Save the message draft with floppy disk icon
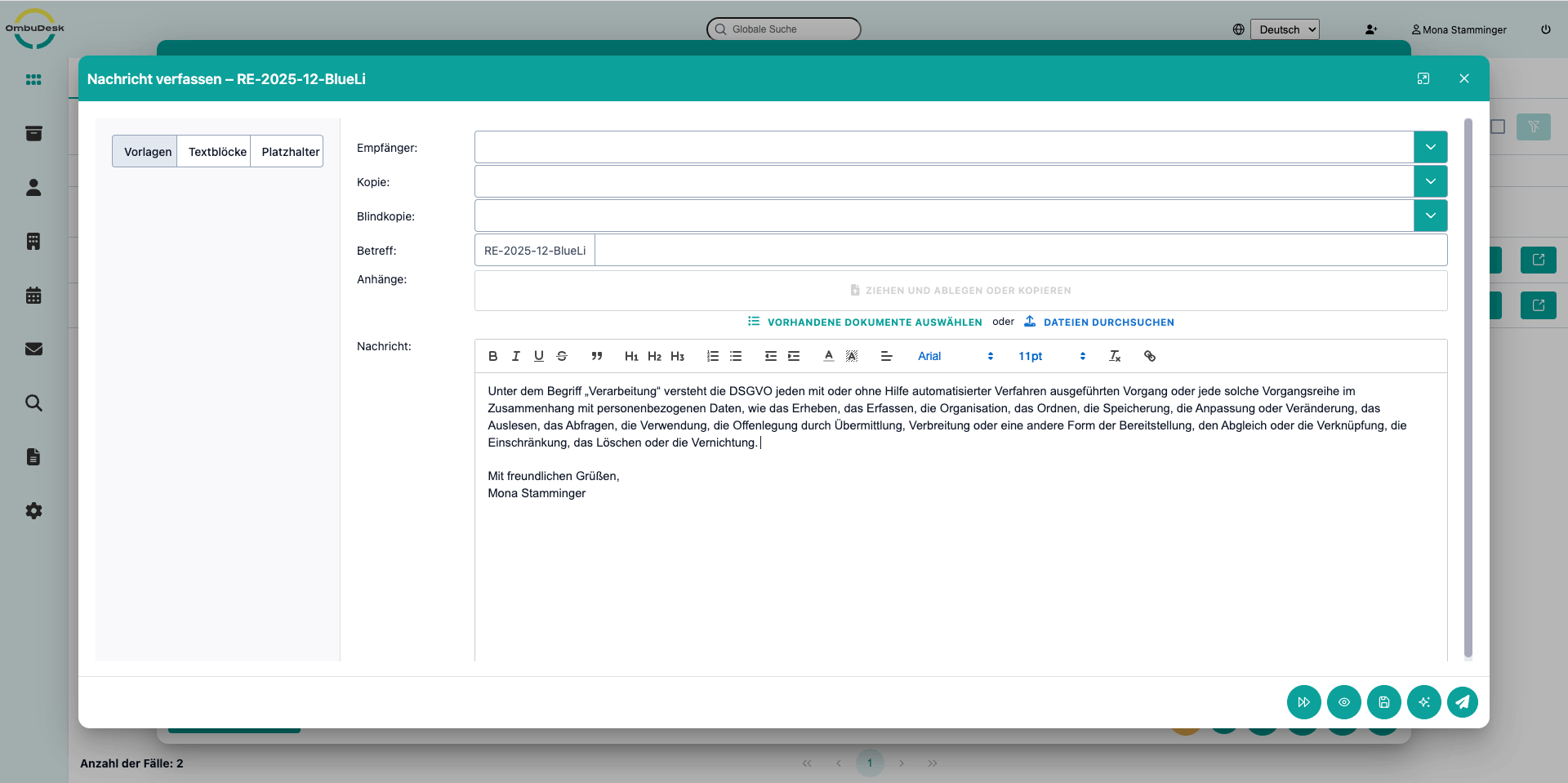This screenshot has height=783, width=1568. click(x=1383, y=702)
